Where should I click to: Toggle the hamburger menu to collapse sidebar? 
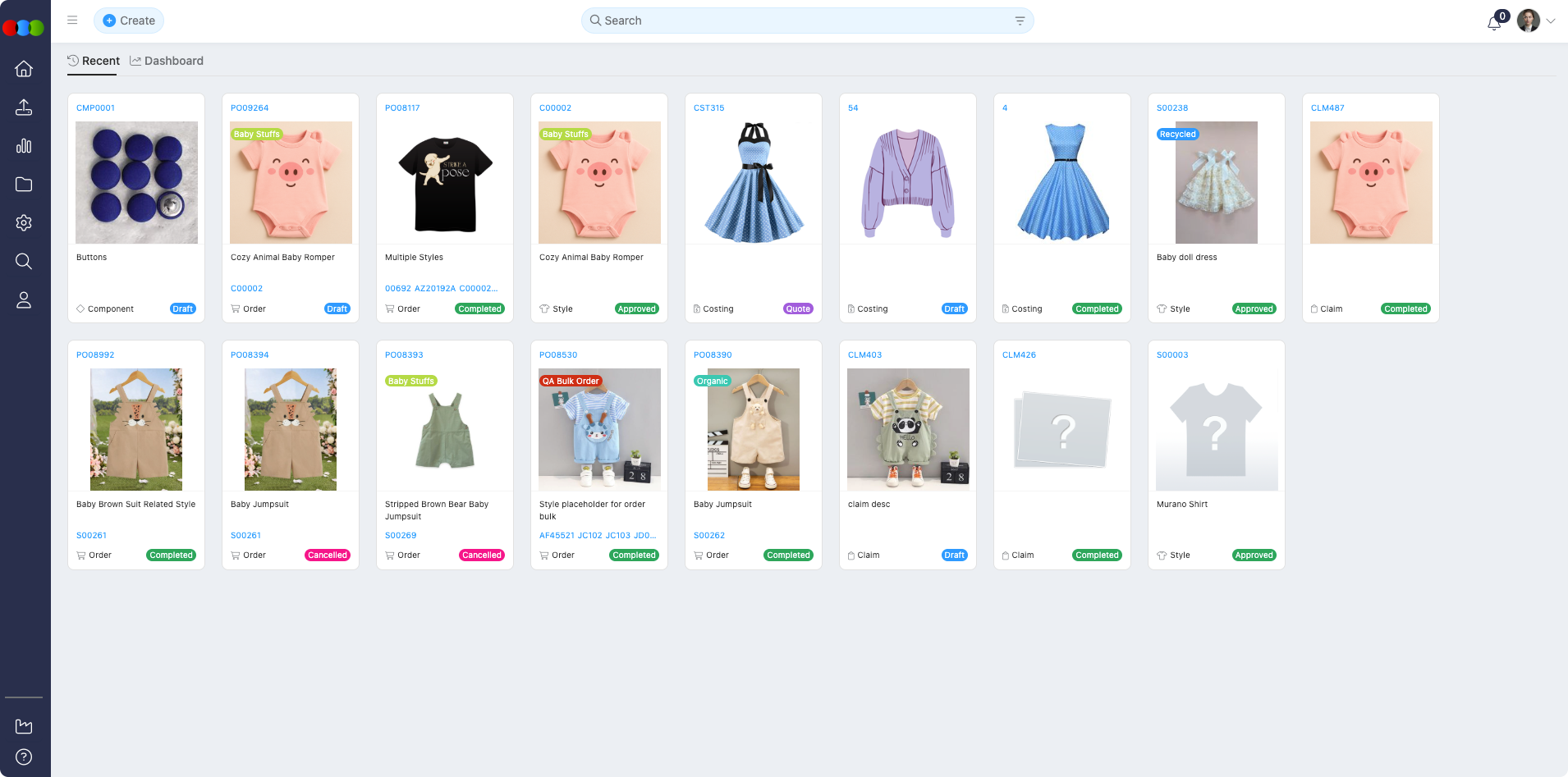click(x=72, y=21)
